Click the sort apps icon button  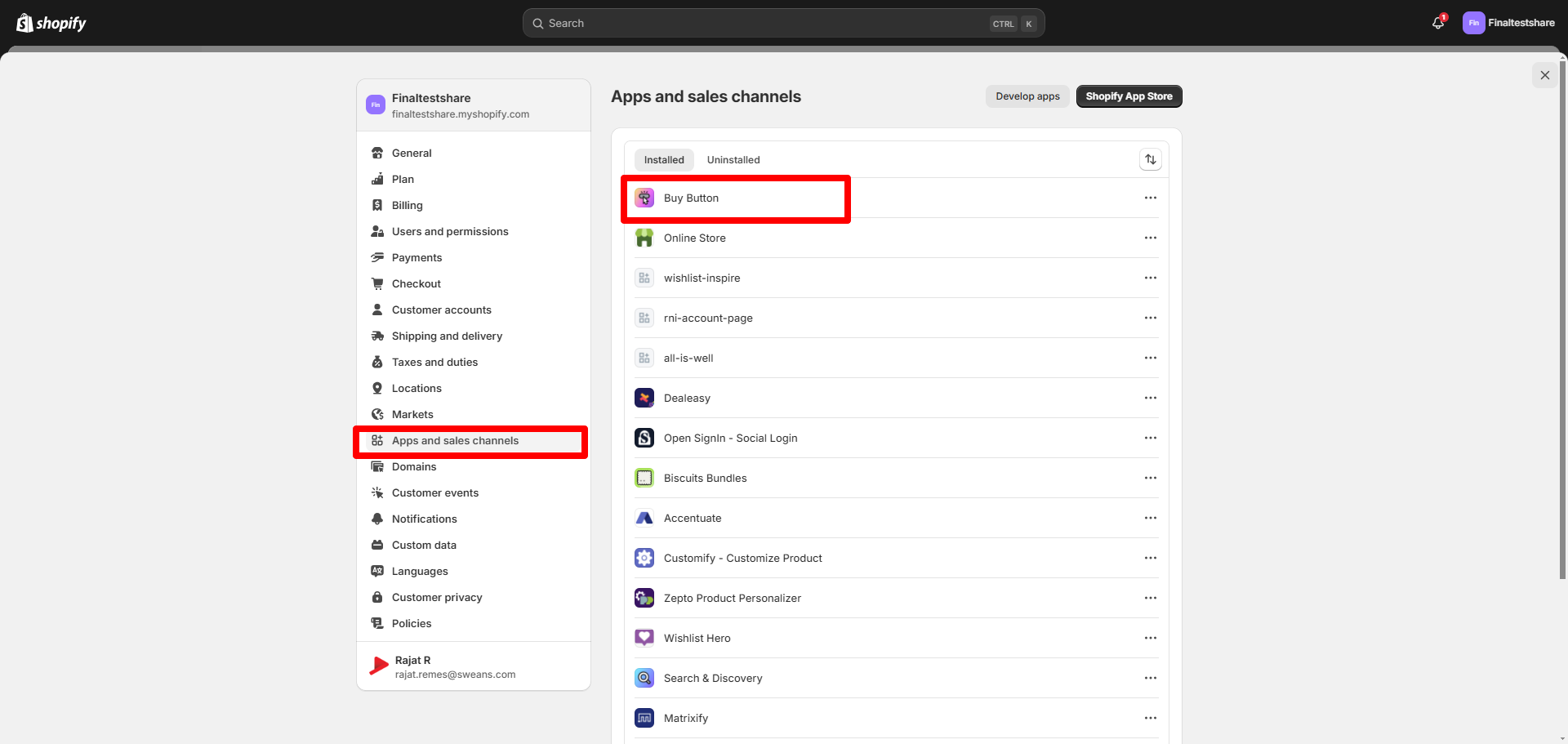[1150, 159]
